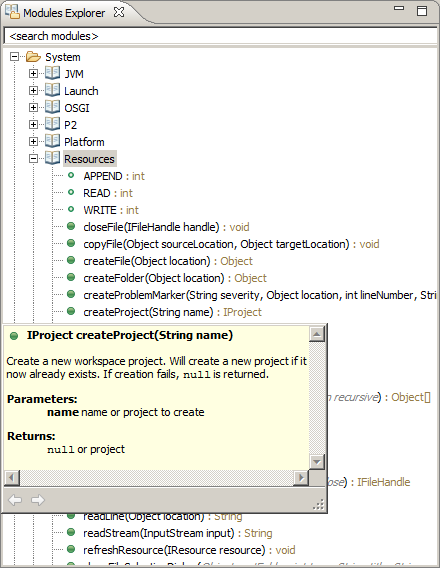
Task: Close the Modules Explorer tab
Action: coord(119,12)
